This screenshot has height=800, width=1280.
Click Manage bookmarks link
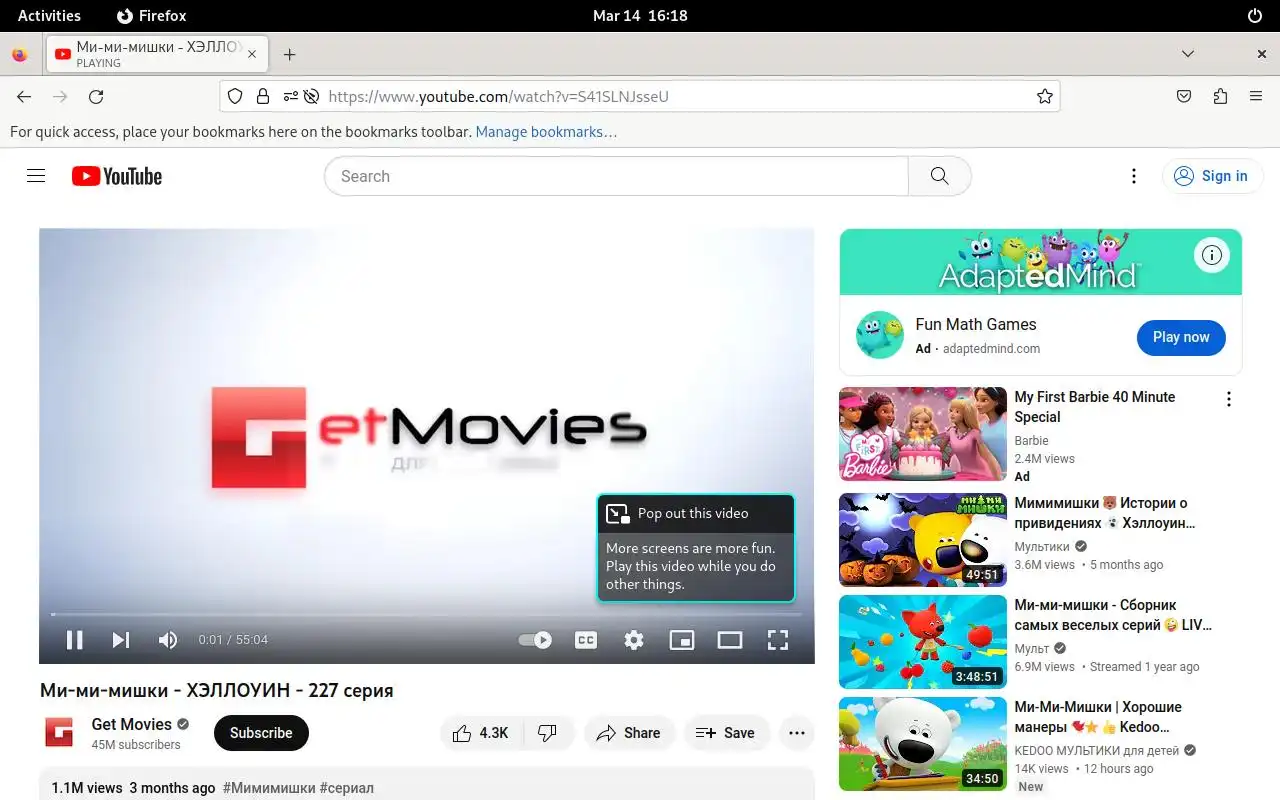tap(546, 131)
